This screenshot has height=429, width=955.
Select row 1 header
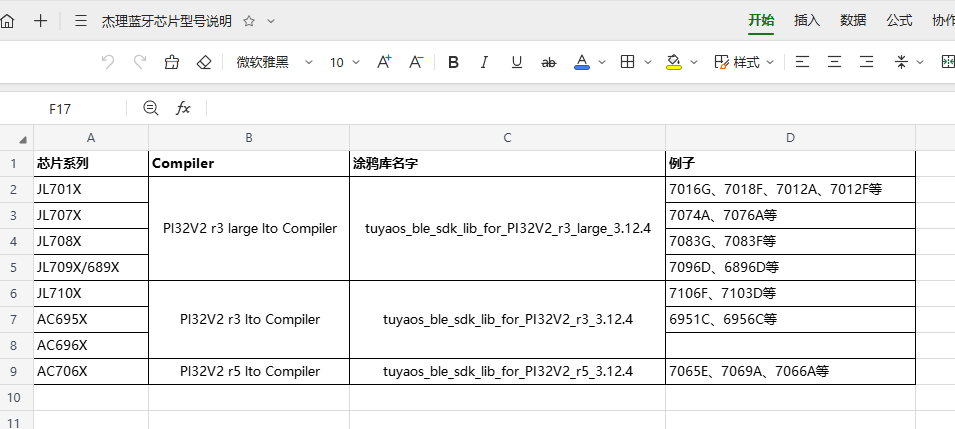tap(15, 164)
